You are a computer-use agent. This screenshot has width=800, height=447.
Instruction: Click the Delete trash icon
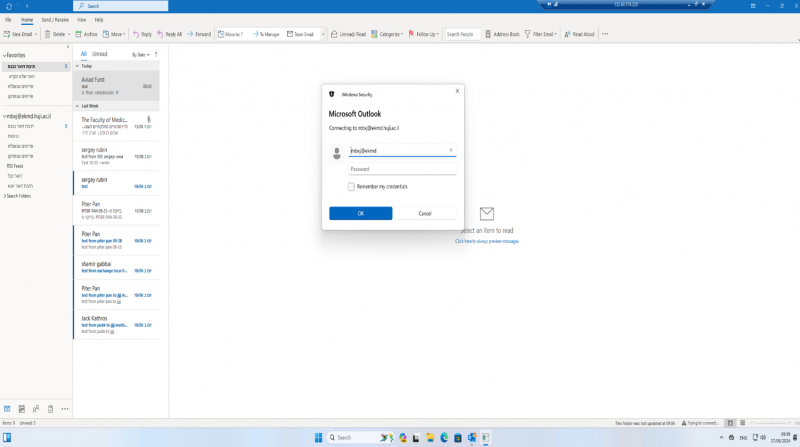(47, 34)
